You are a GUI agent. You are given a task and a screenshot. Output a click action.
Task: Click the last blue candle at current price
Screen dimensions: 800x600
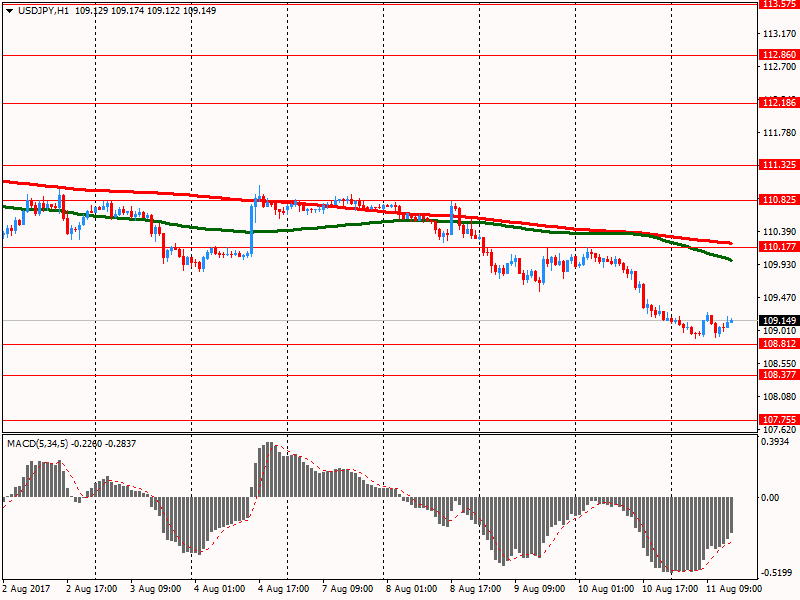(x=732, y=321)
